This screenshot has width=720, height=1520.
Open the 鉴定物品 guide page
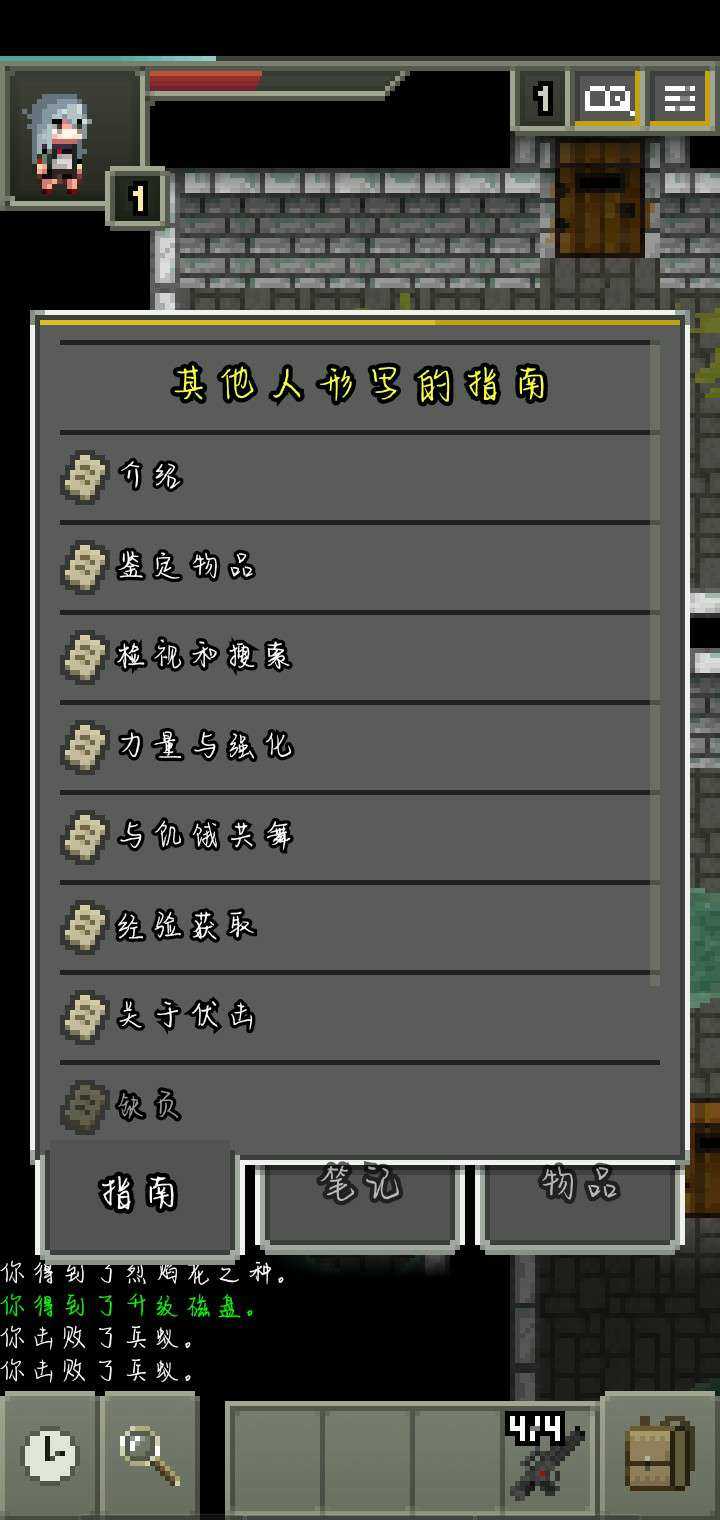pyautogui.click(x=355, y=567)
